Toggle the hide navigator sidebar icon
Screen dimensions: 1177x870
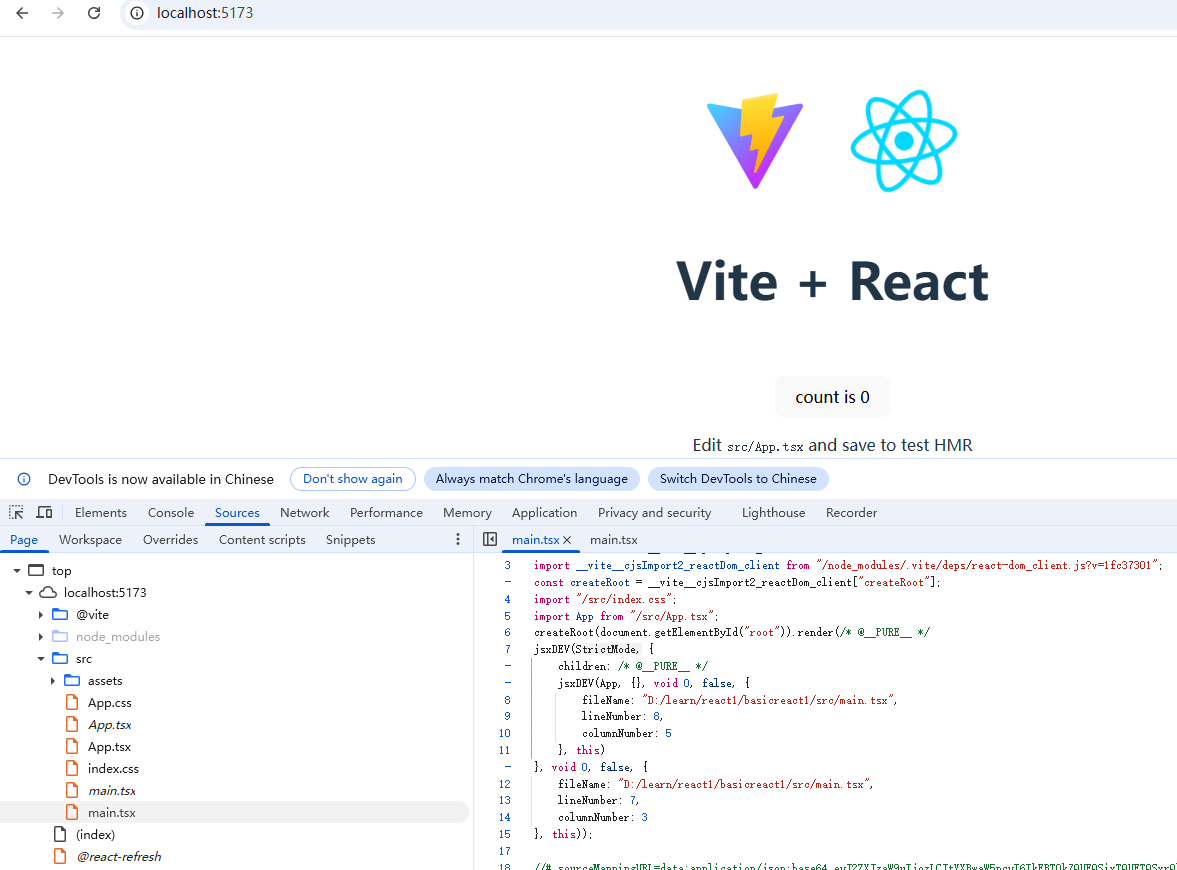[490, 540]
